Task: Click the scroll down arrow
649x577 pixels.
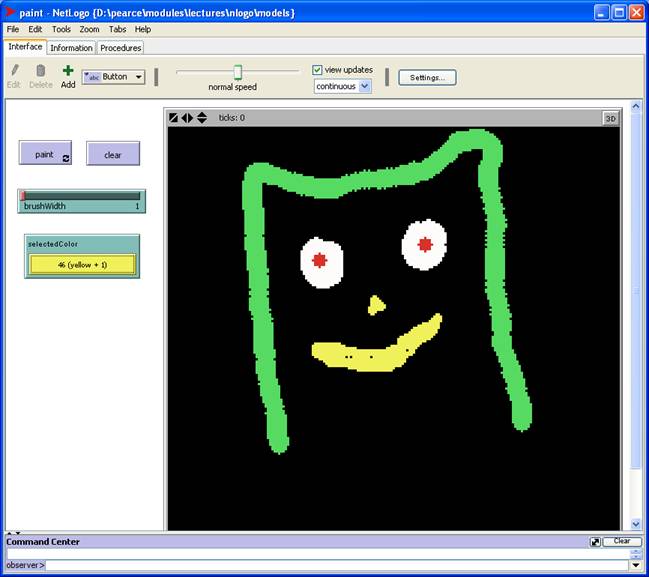Action: 636,524
